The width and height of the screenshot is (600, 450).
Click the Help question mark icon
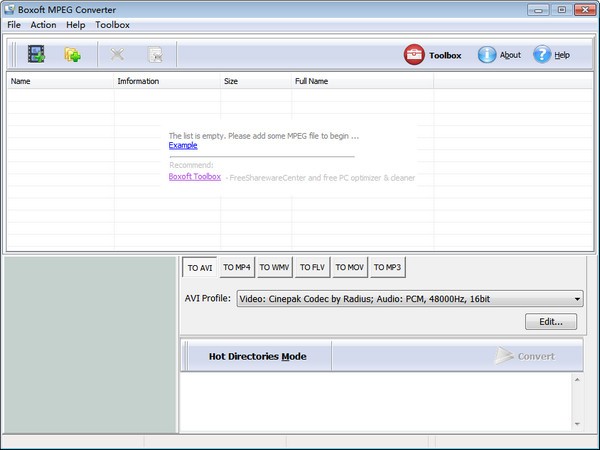pyautogui.click(x=542, y=55)
